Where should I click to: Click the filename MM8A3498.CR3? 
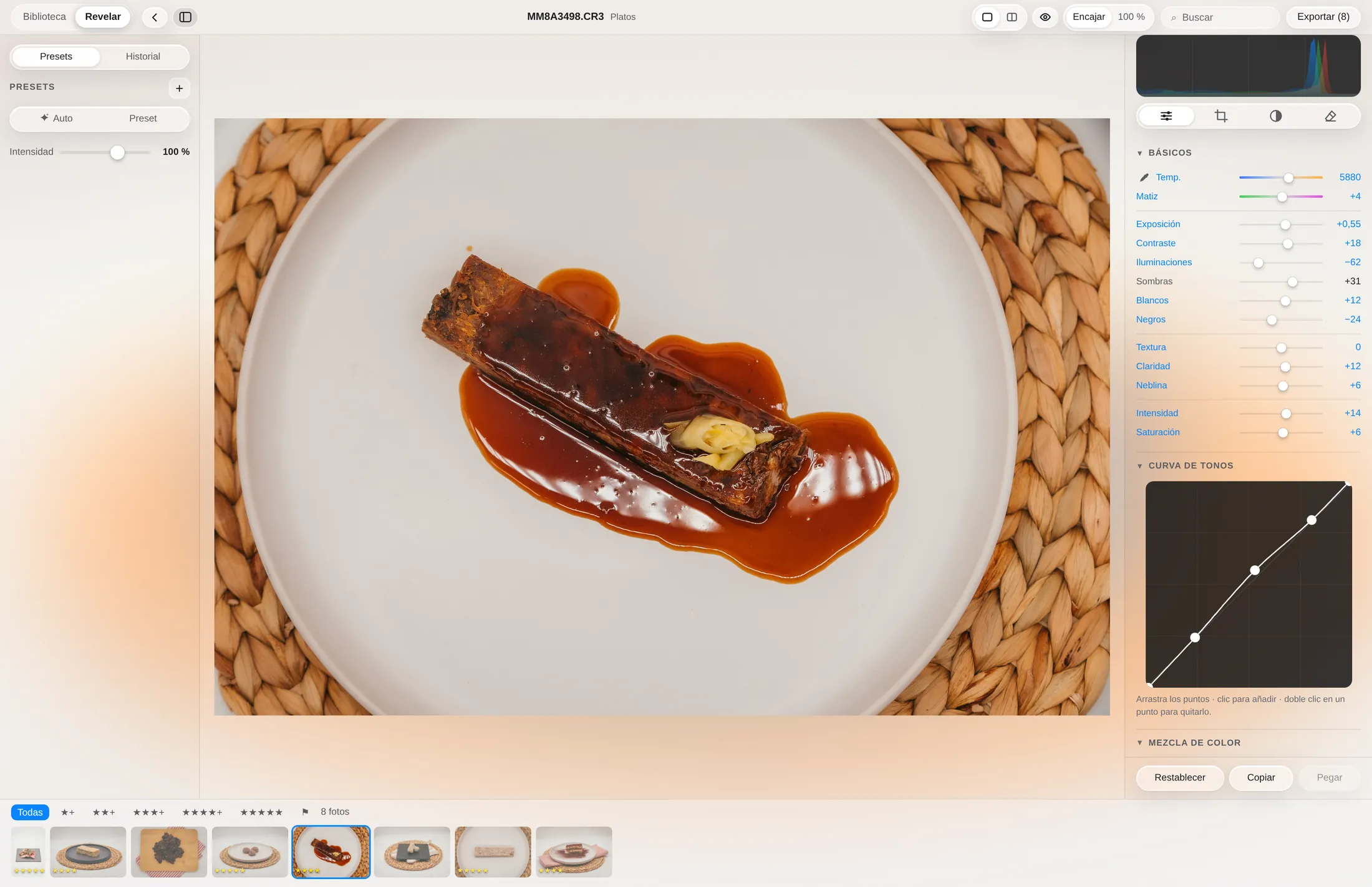click(565, 17)
